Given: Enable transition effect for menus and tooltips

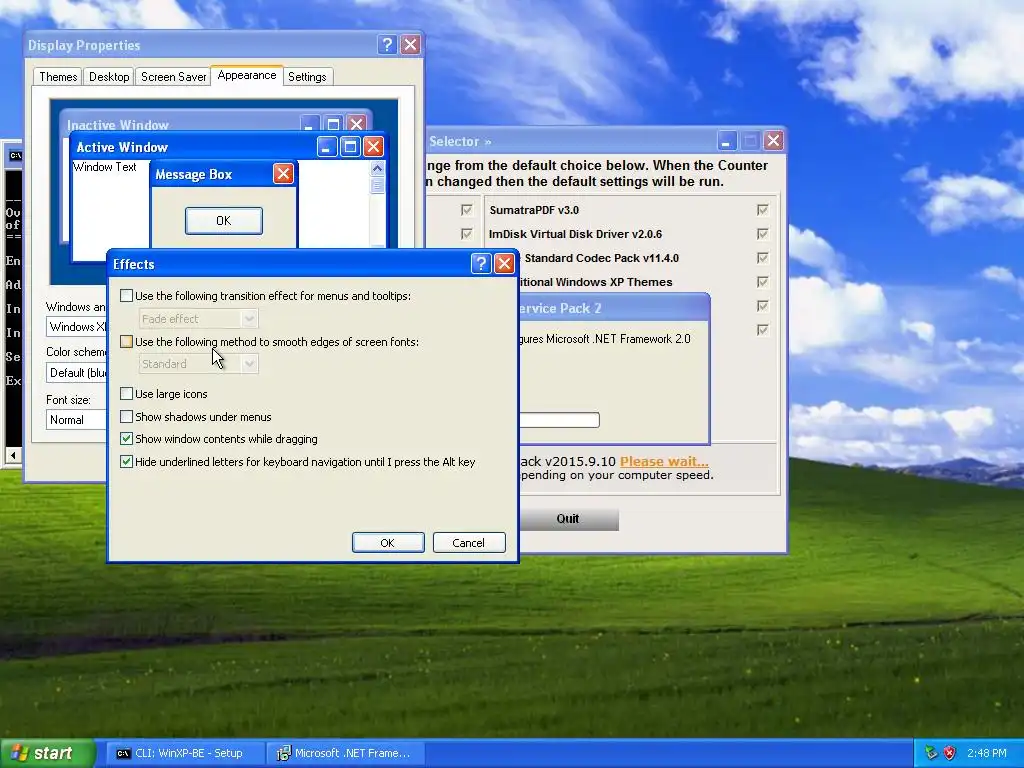Looking at the screenshot, I should (x=127, y=296).
